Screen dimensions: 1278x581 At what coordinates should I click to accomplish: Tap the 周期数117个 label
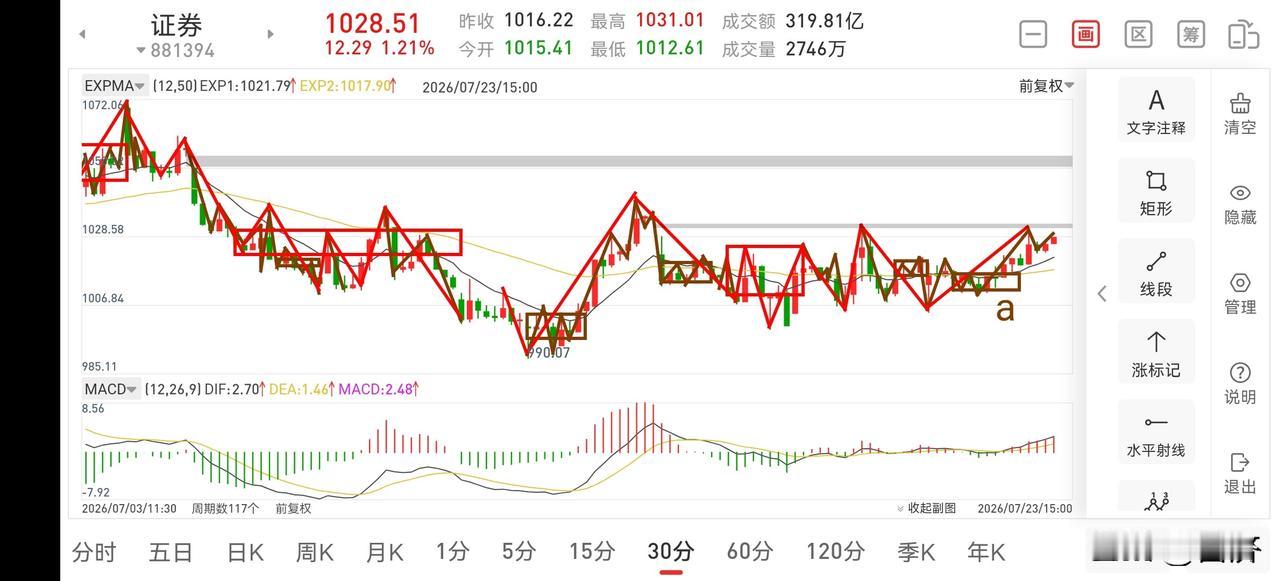click(x=225, y=508)
